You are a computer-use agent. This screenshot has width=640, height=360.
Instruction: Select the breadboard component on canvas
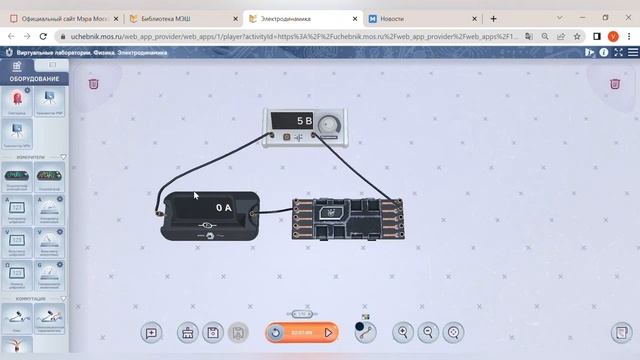tap(348, 219)
